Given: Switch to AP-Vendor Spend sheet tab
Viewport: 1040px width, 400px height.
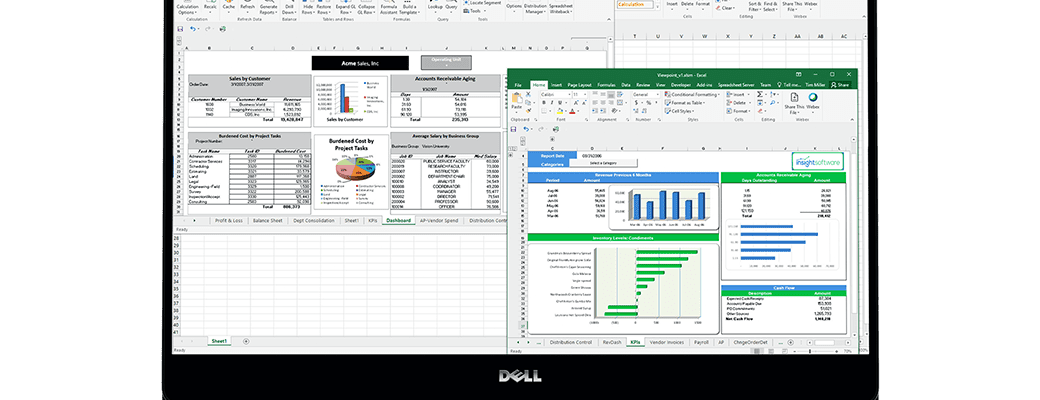Looking at the screenshot, I should [x=439, y=220].
